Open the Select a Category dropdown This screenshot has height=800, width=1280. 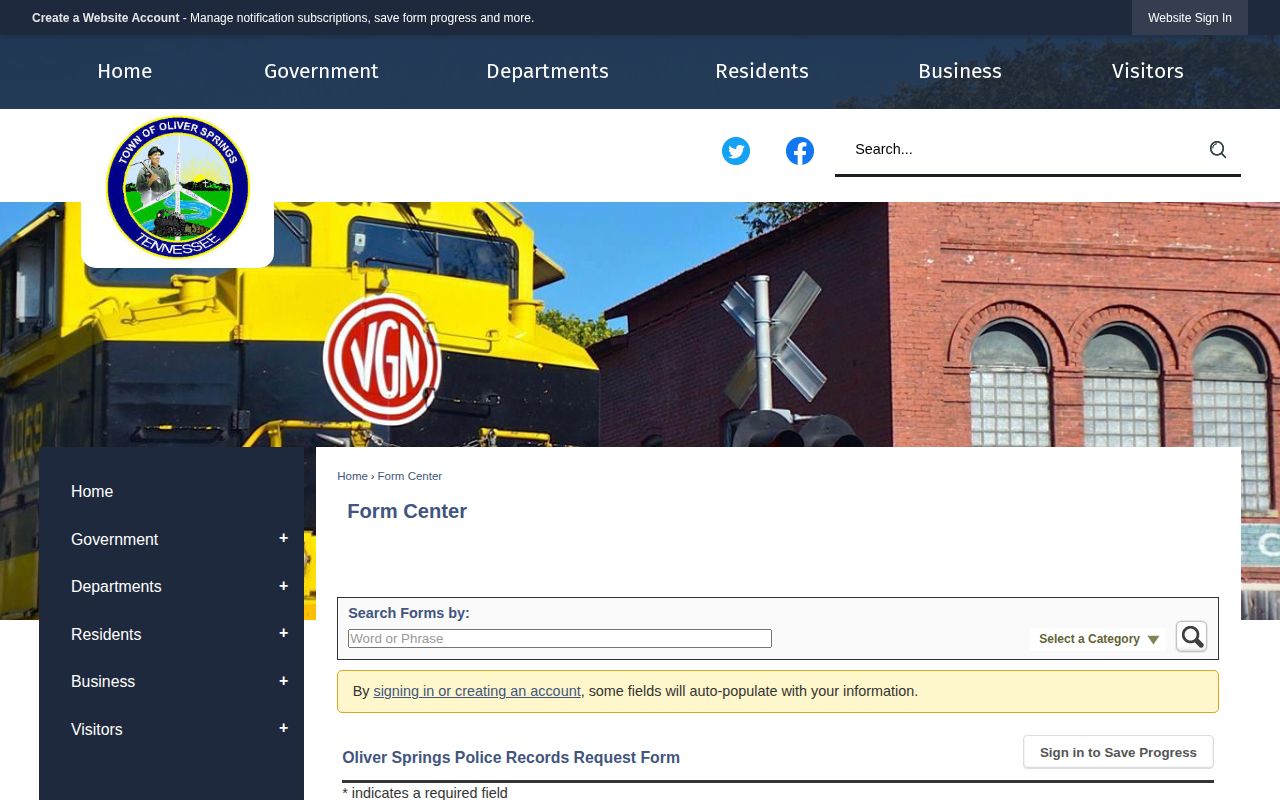1098,639
